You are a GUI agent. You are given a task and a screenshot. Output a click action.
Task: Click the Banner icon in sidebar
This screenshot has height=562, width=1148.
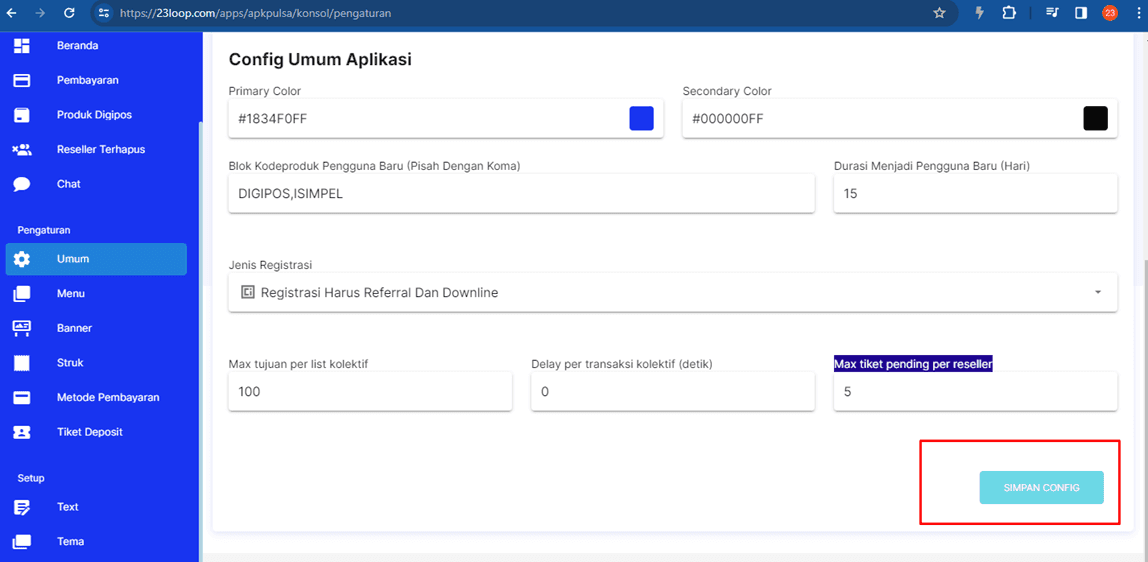(22, 328)
